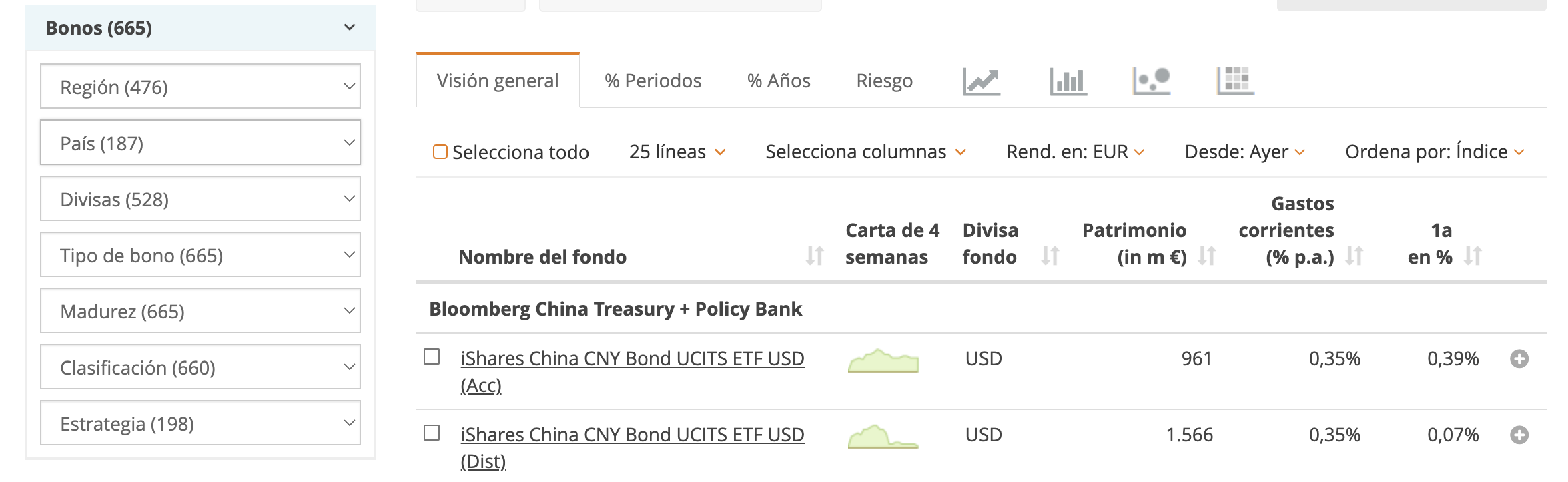Viewport: 1568px width, 482px height.
Task: Click plus icon for iShares USD (Acc) row
Action: [x=1519, y=359]
